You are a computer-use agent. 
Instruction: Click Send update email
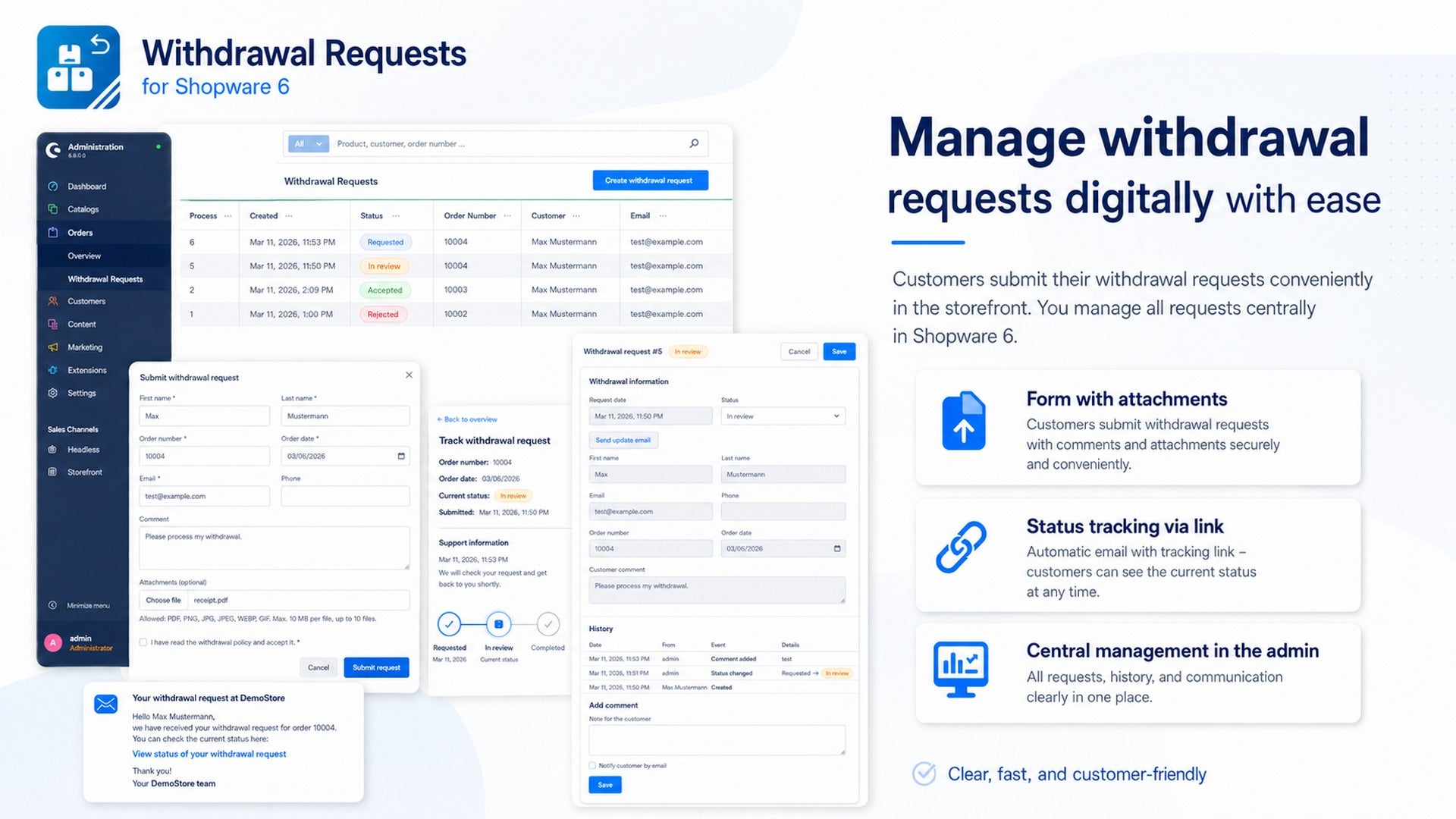tap(623, 441)
